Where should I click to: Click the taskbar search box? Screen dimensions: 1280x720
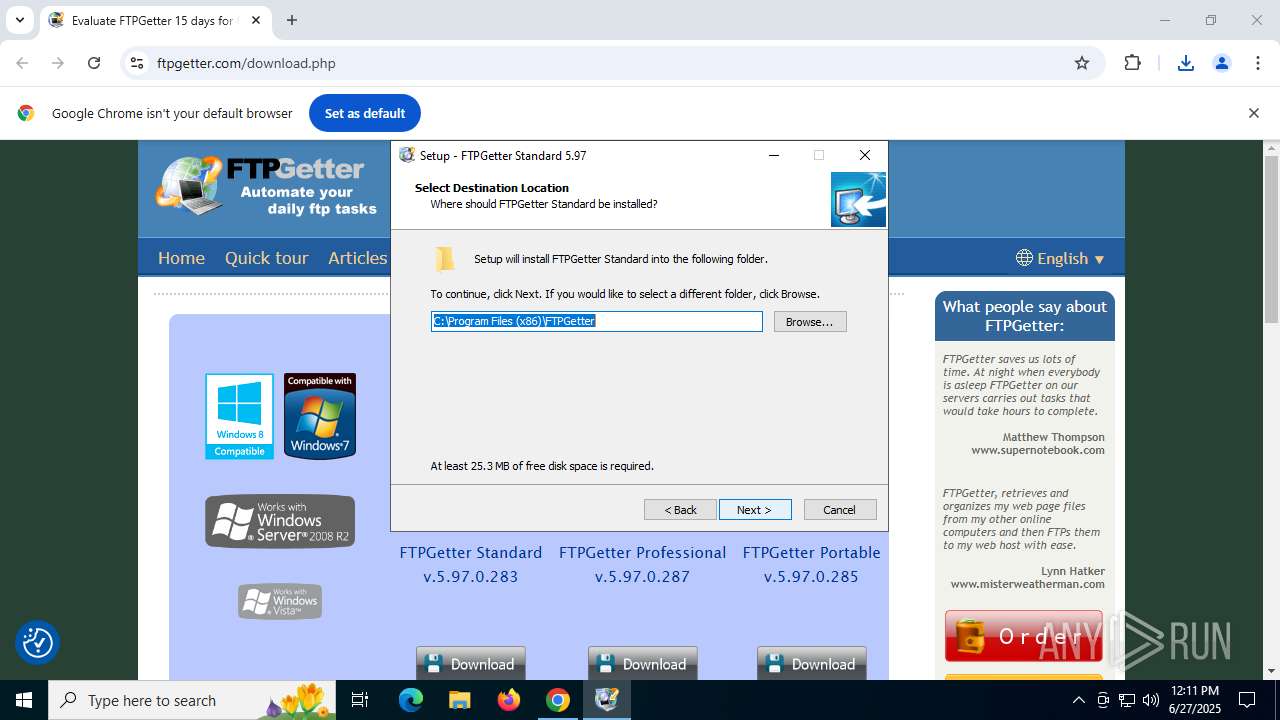192,700
